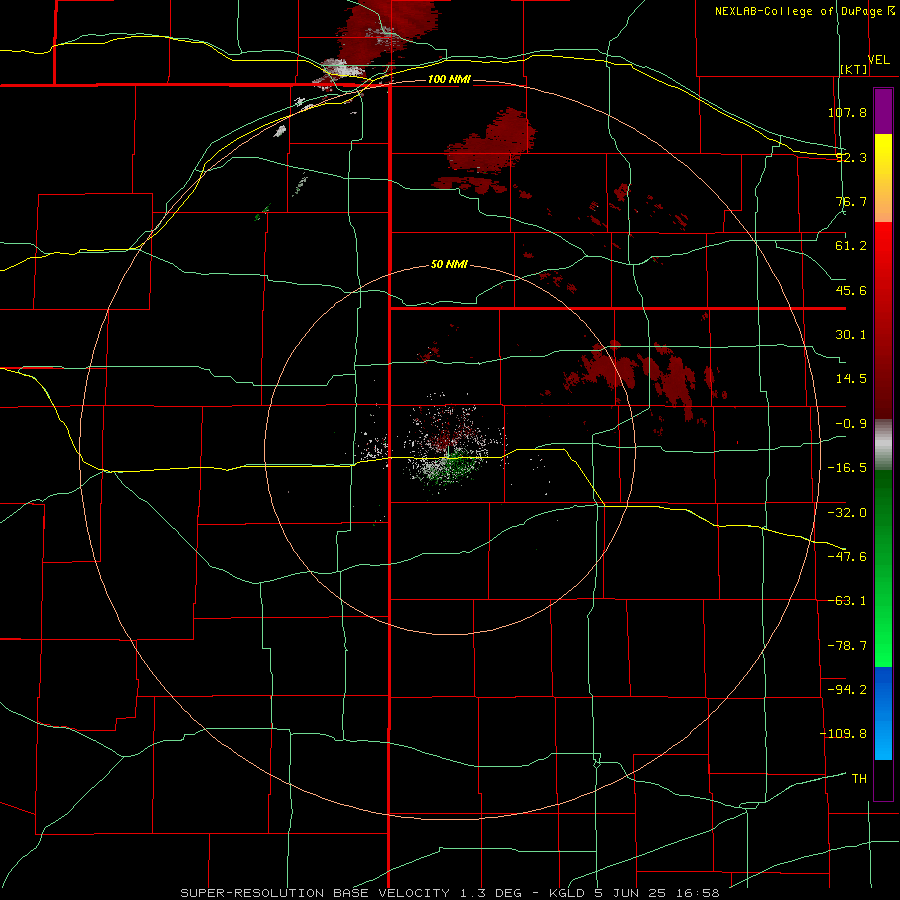This screenshot has height=900, width=900.
Task: Click the -16.5 value on velocity scale
Action: (x=847, y=468)
